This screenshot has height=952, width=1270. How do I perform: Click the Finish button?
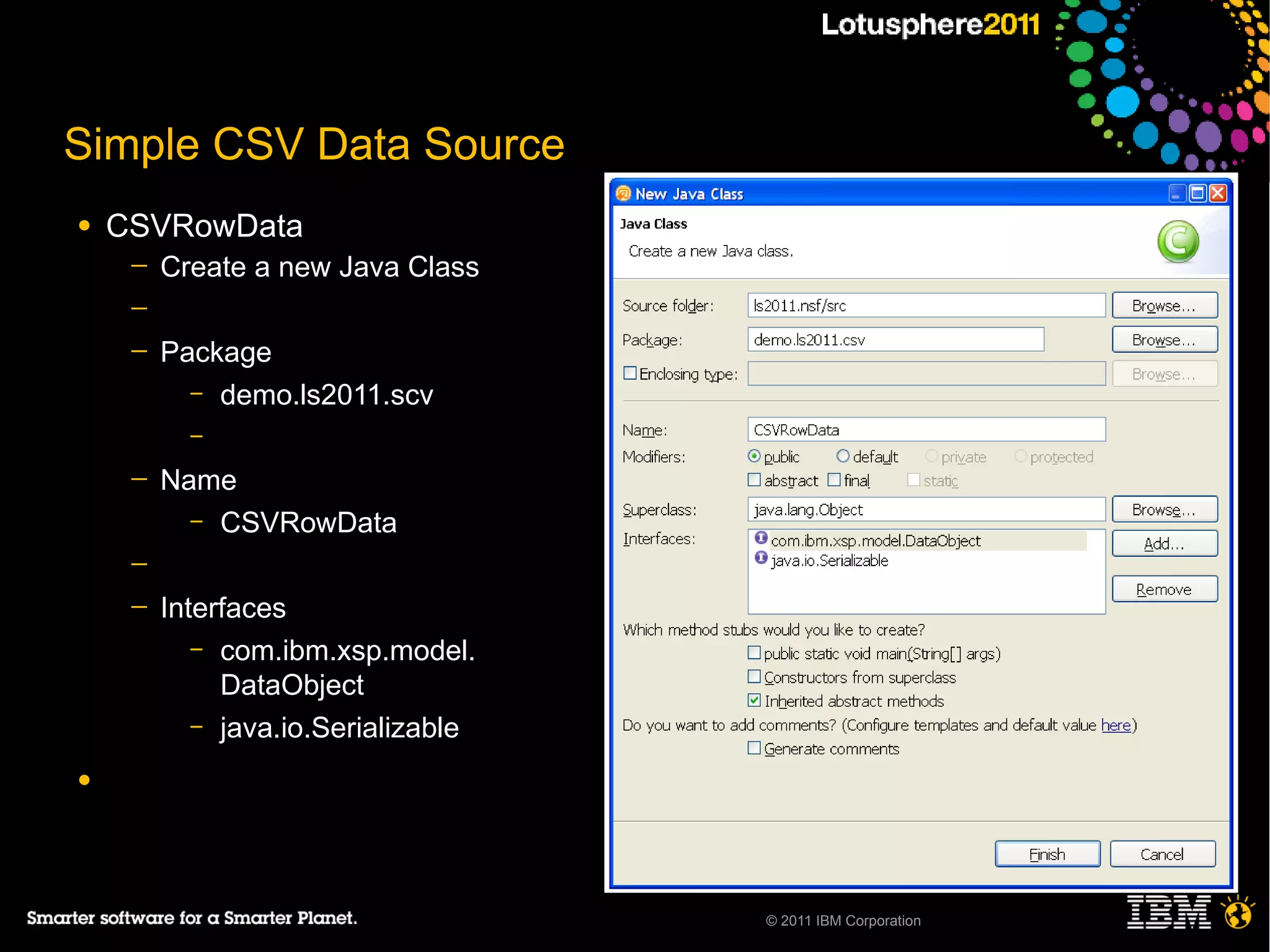[1047, 854]
